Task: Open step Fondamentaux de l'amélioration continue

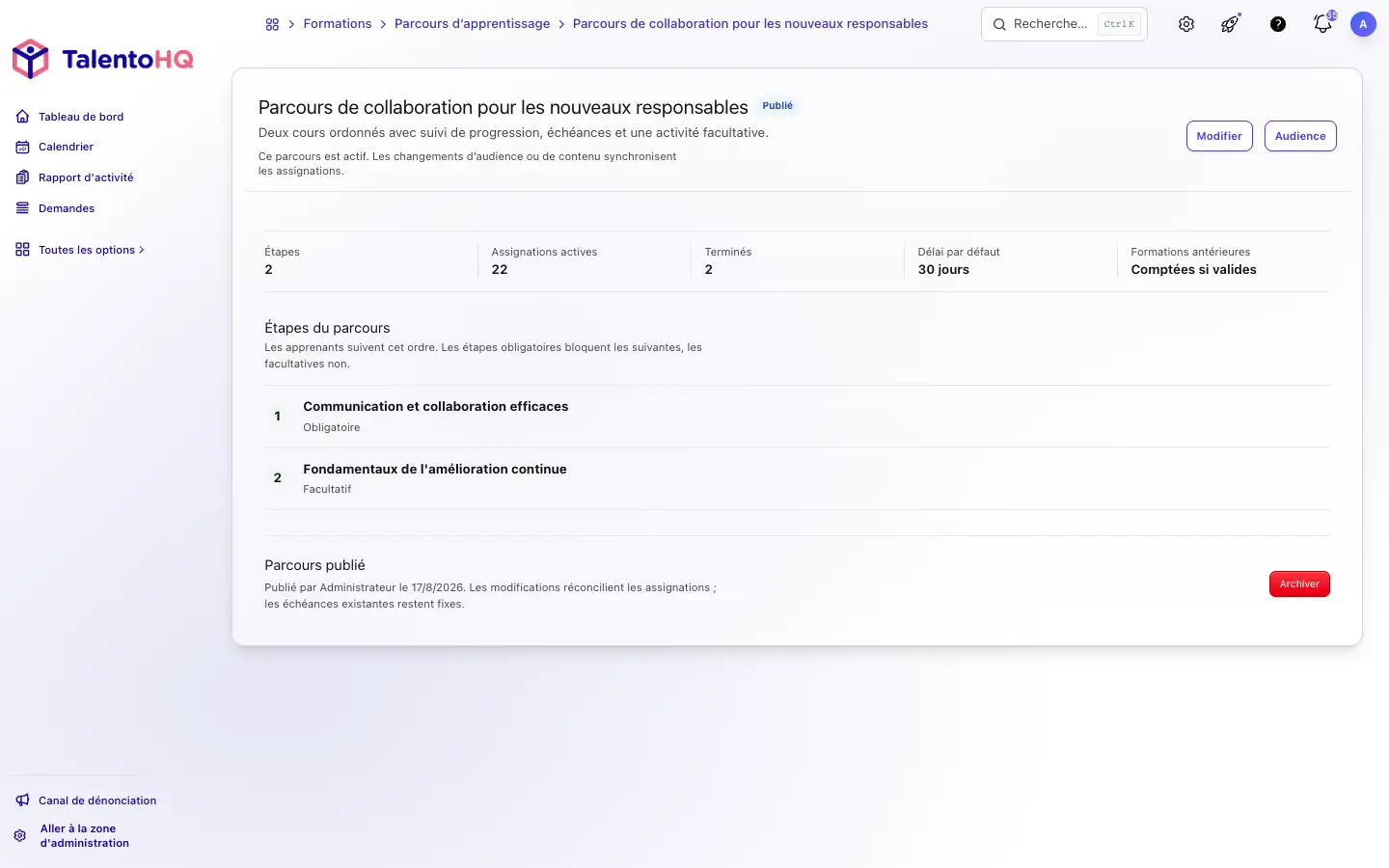Action: click(x=435, y=470)
